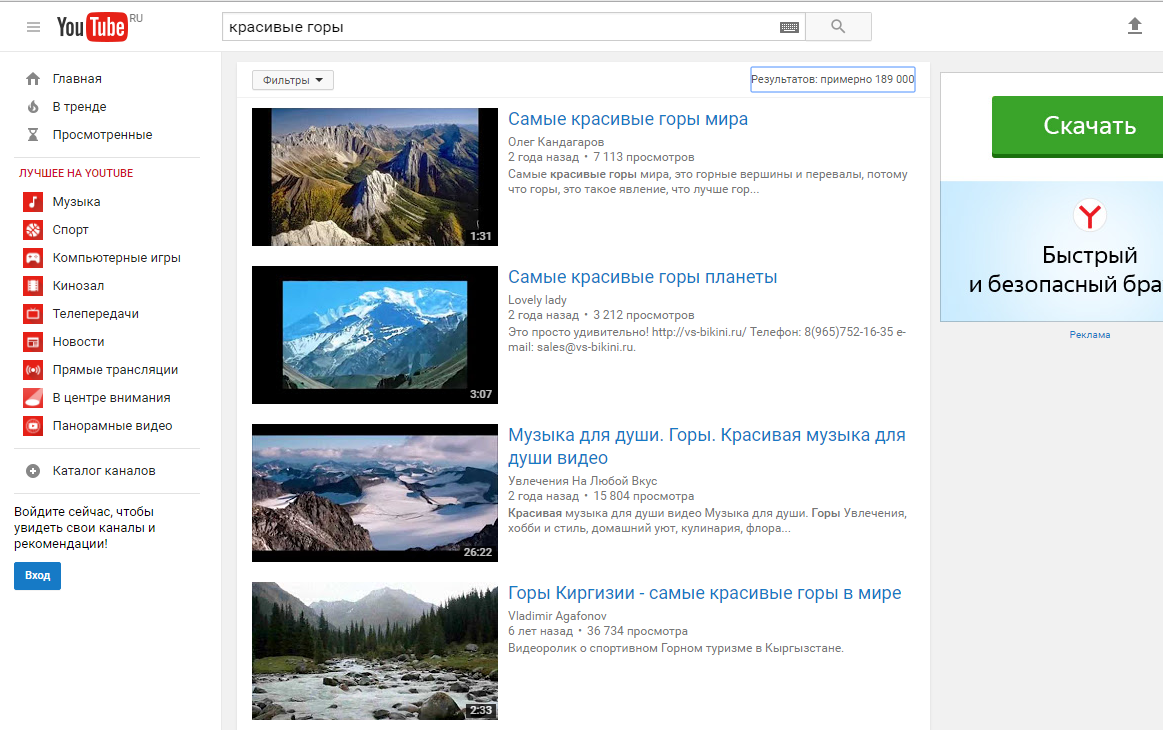The image size is (1163, 730).
Task: Go to Главная in sidebar
Action: 77,79
